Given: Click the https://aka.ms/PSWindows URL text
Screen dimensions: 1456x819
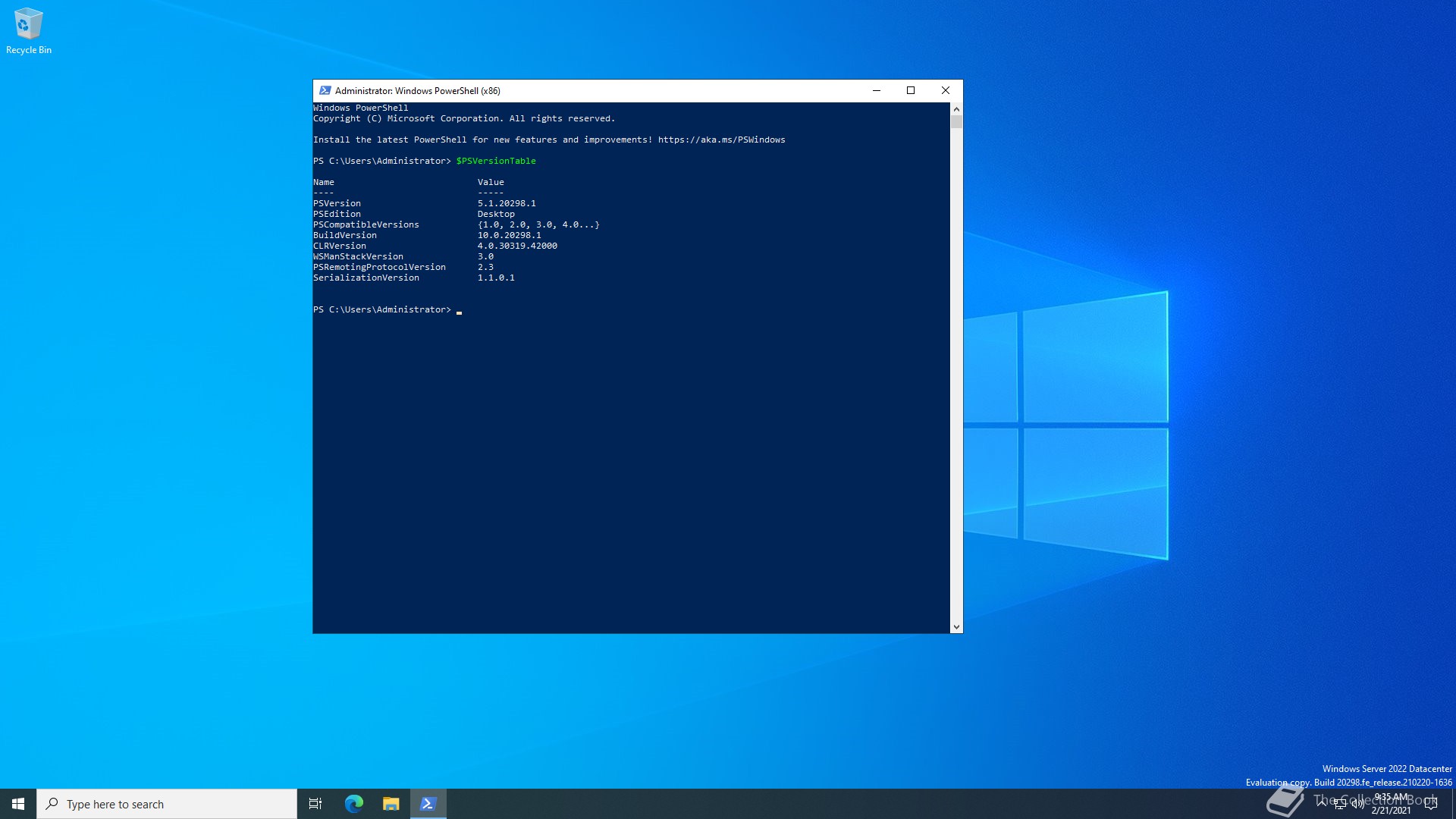Looking at the screenshot, I should [721, 140].
